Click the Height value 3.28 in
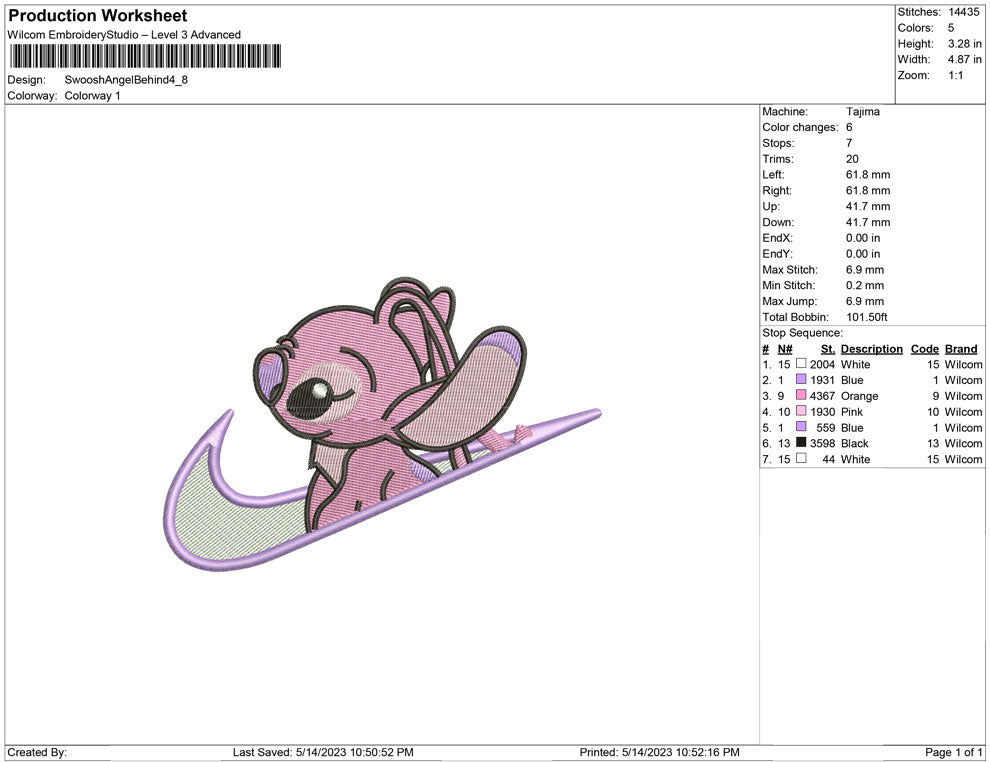Image resolution: width=990 pixels, height=762 pixels. pos(964,44)
